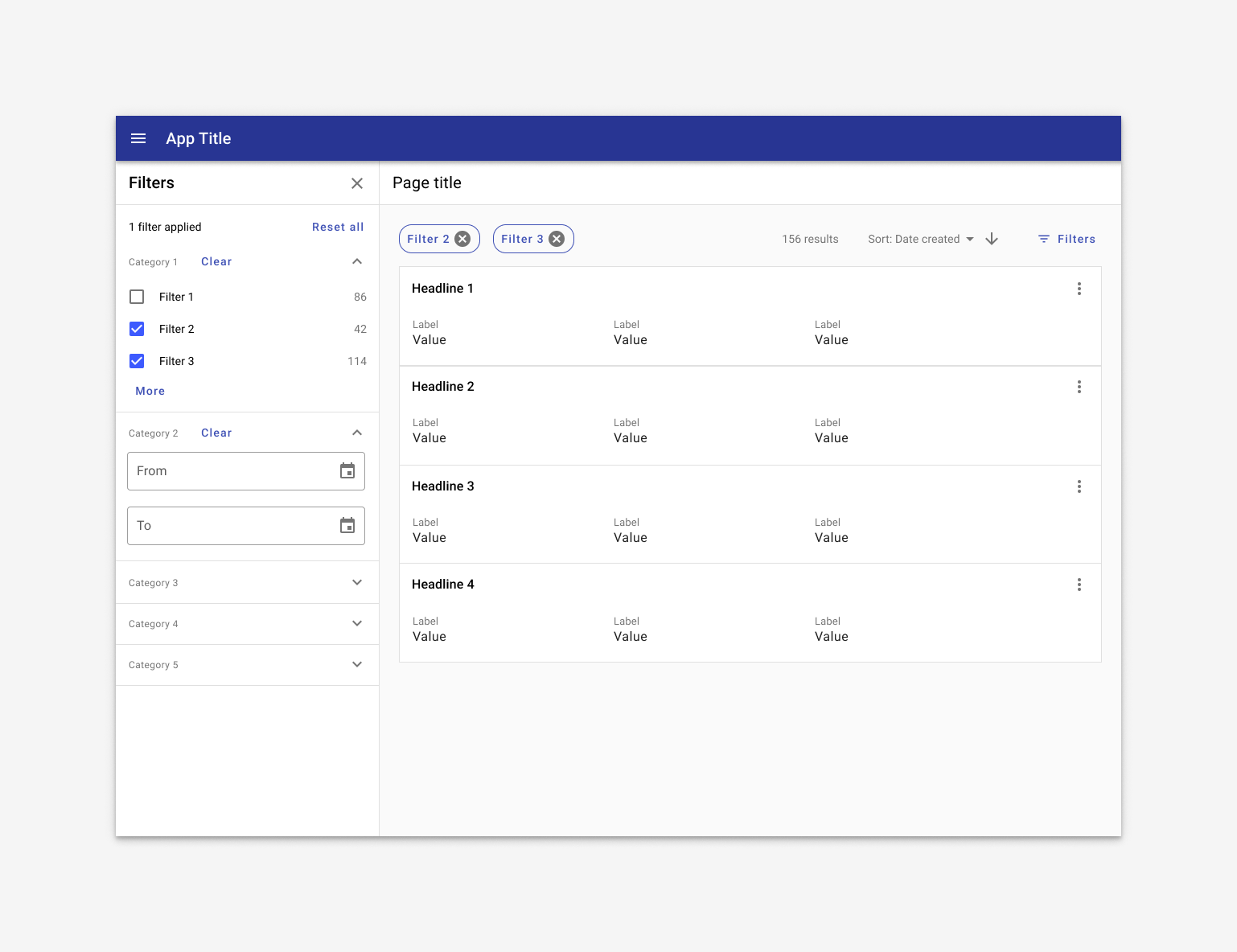
Task: Remove the Filter 2 chip
Action: tap(462, 239)
